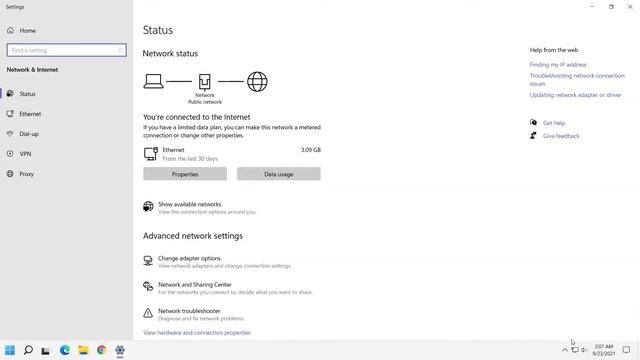
Task: Open the Windows Start menu
Action: click(x=10, y=350)
